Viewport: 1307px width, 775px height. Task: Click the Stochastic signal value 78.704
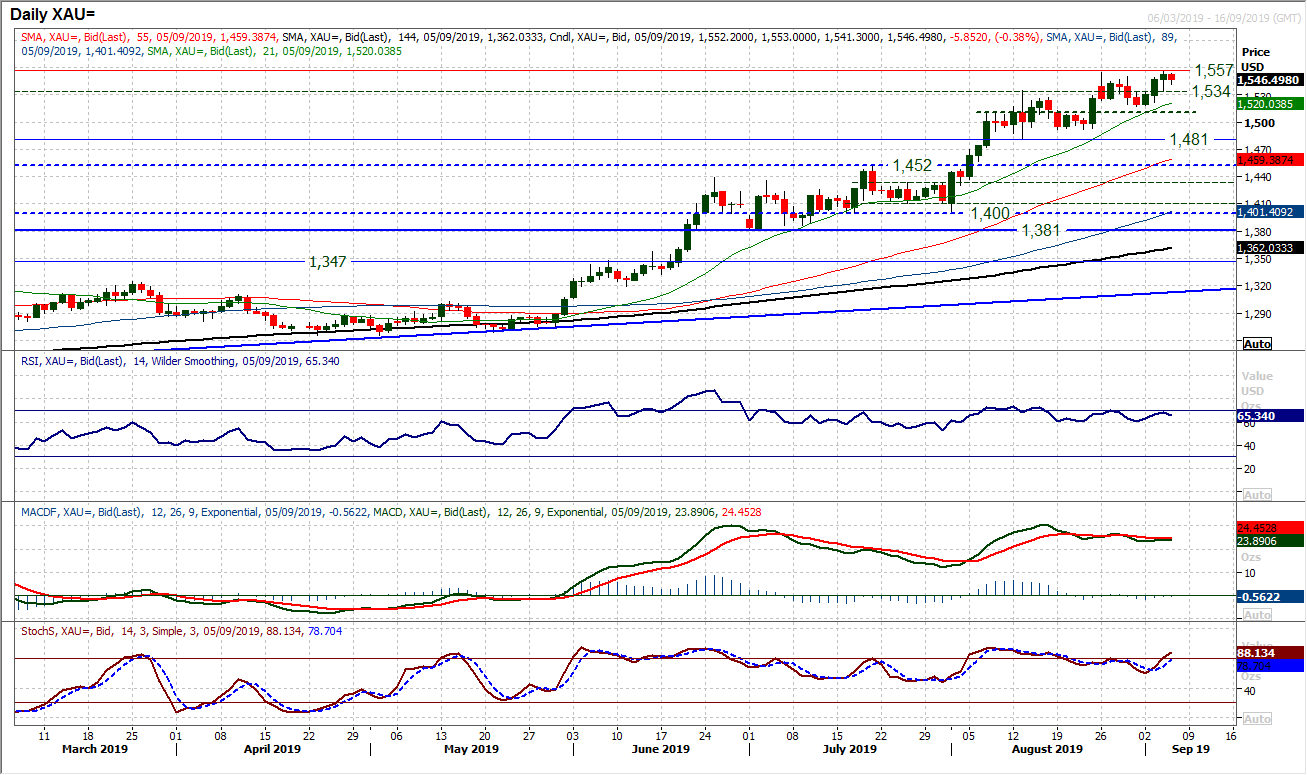[x=1270, y=664]
